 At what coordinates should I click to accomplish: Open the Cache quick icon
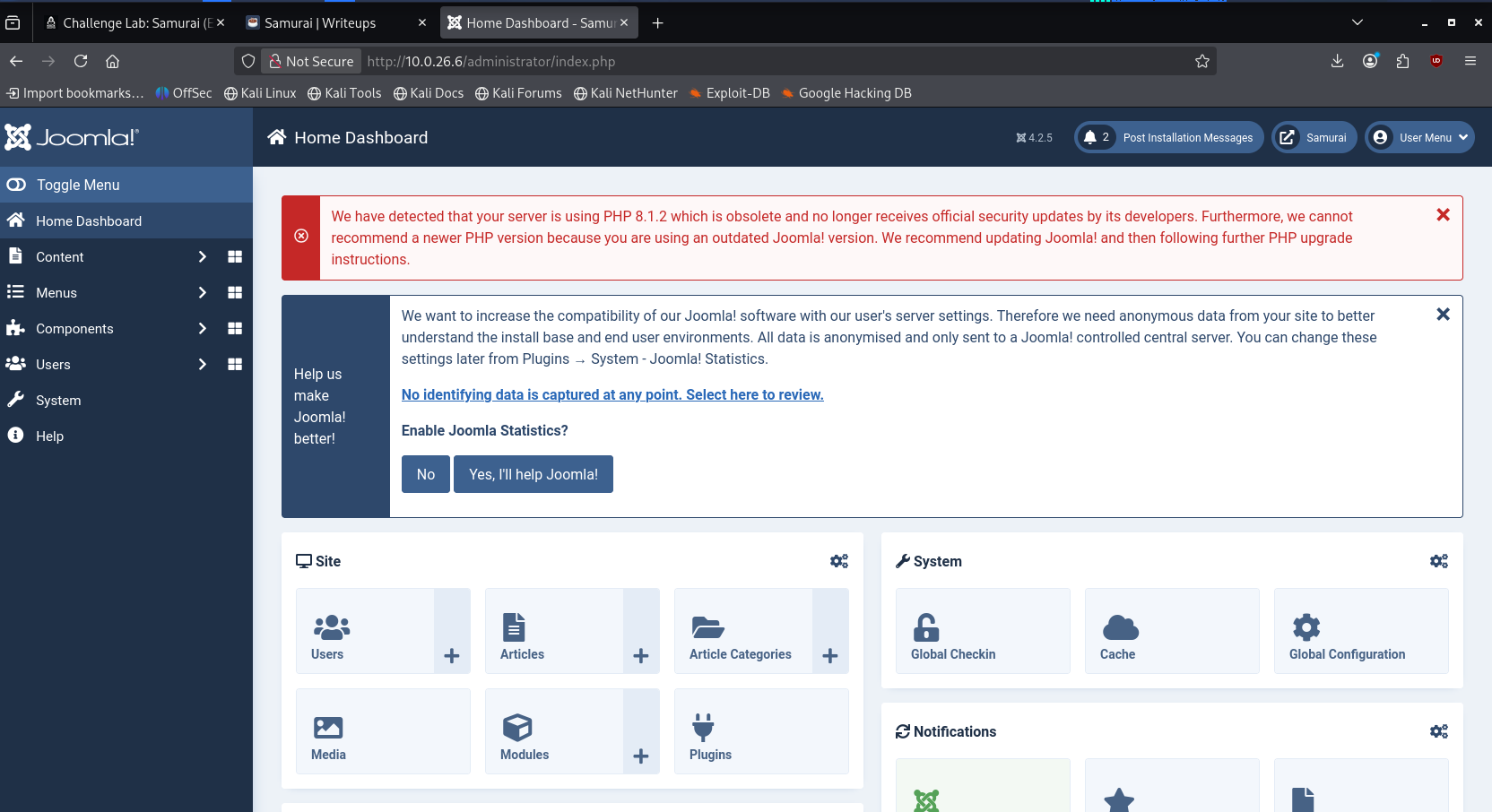(1172, 631)
